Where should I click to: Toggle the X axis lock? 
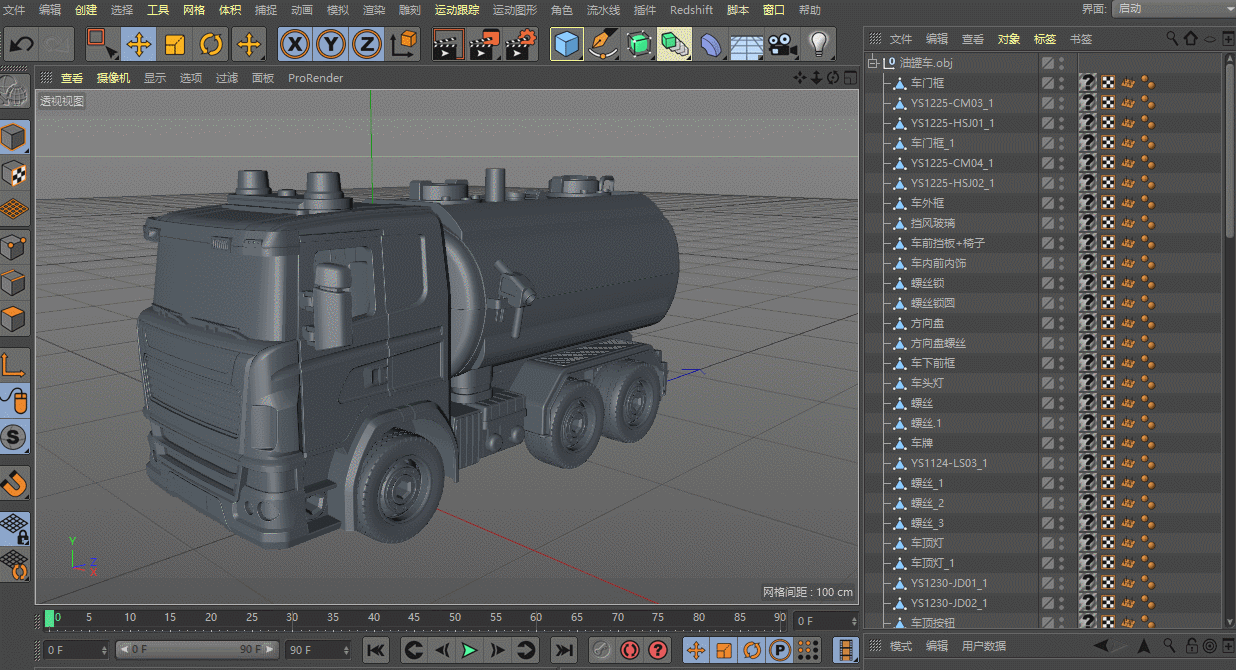(x=294, y=44)
